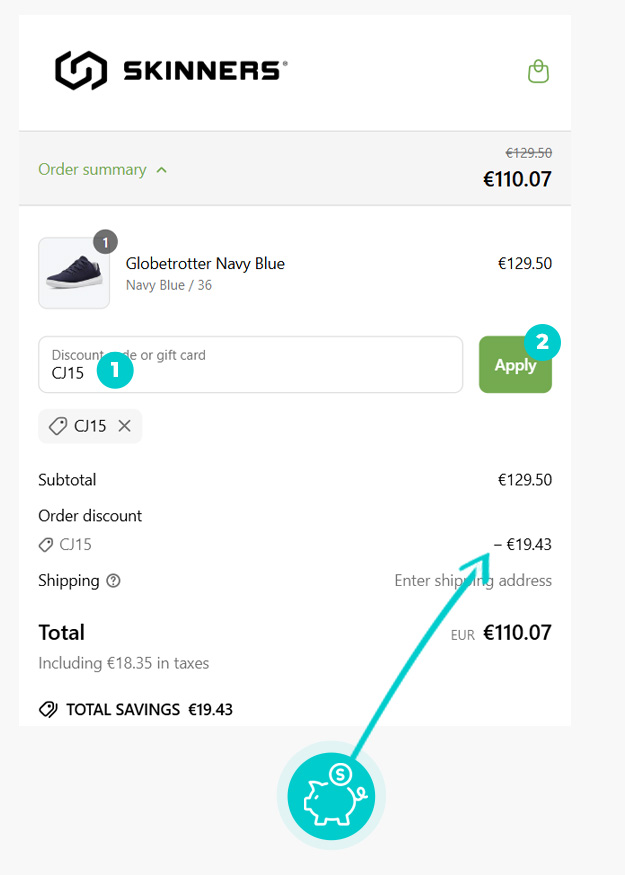Click the item quantity badge on thumbnail
The image size is (625, 875).
click(105, 242)
